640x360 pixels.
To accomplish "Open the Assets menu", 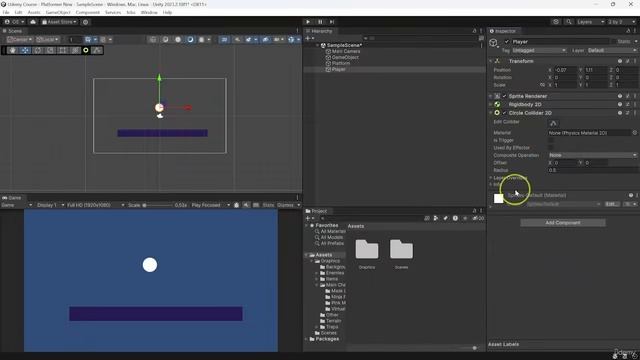I will pyautogui.click(x=34, y=13).
